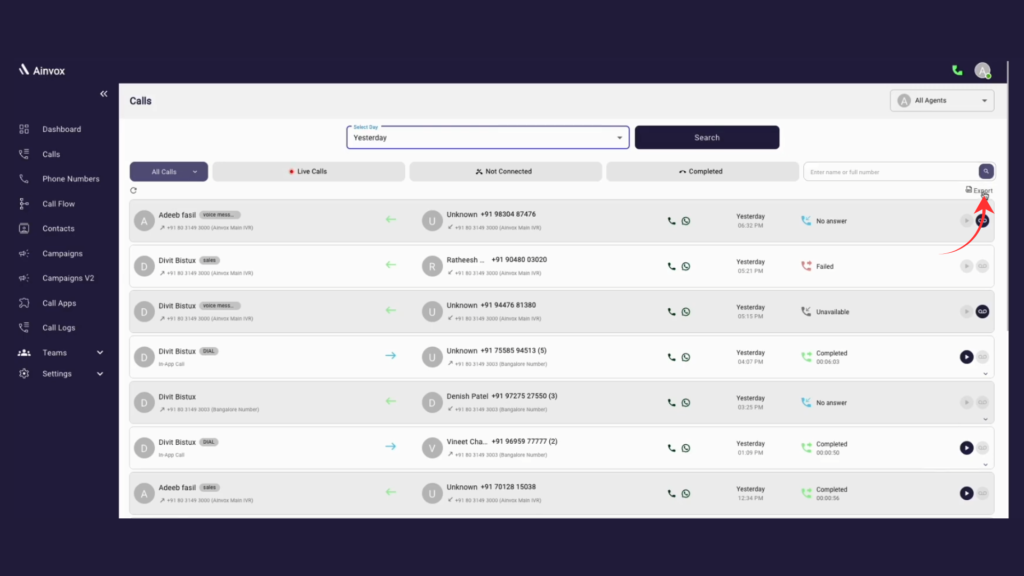1024x576 pixels.
Task: Click the Search button
Action: pyautogui.click(x=707, y=137)
